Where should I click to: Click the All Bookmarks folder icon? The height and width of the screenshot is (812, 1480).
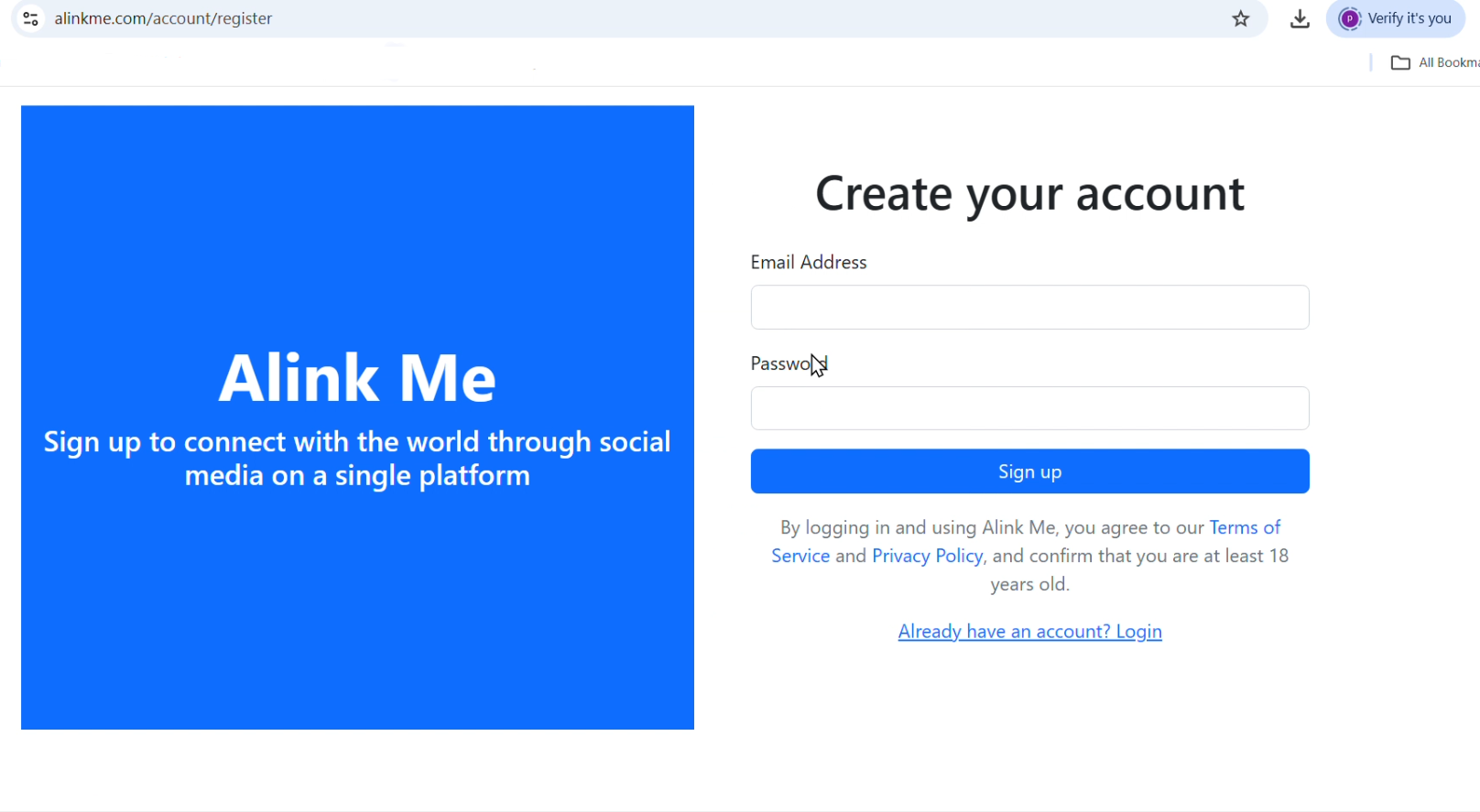click(x=1400, y=62)
